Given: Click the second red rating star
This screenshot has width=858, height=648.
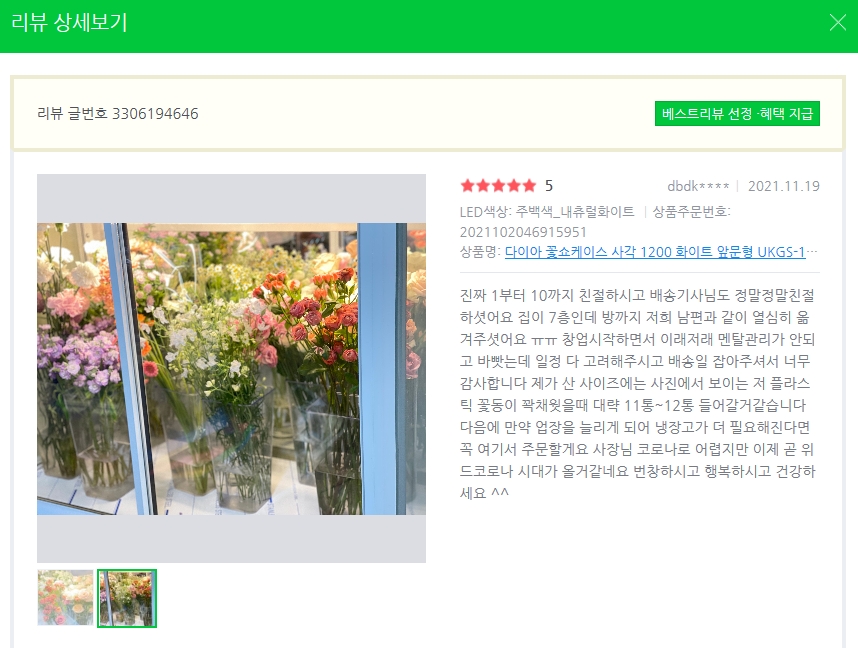Looking at the screenshot, I should click(483, 186).
